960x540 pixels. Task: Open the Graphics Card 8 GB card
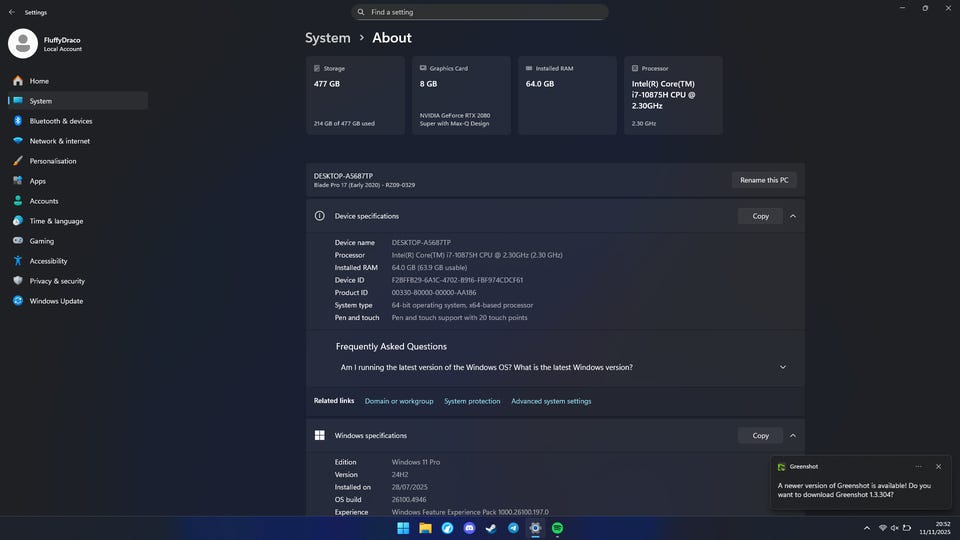(462, 96)
